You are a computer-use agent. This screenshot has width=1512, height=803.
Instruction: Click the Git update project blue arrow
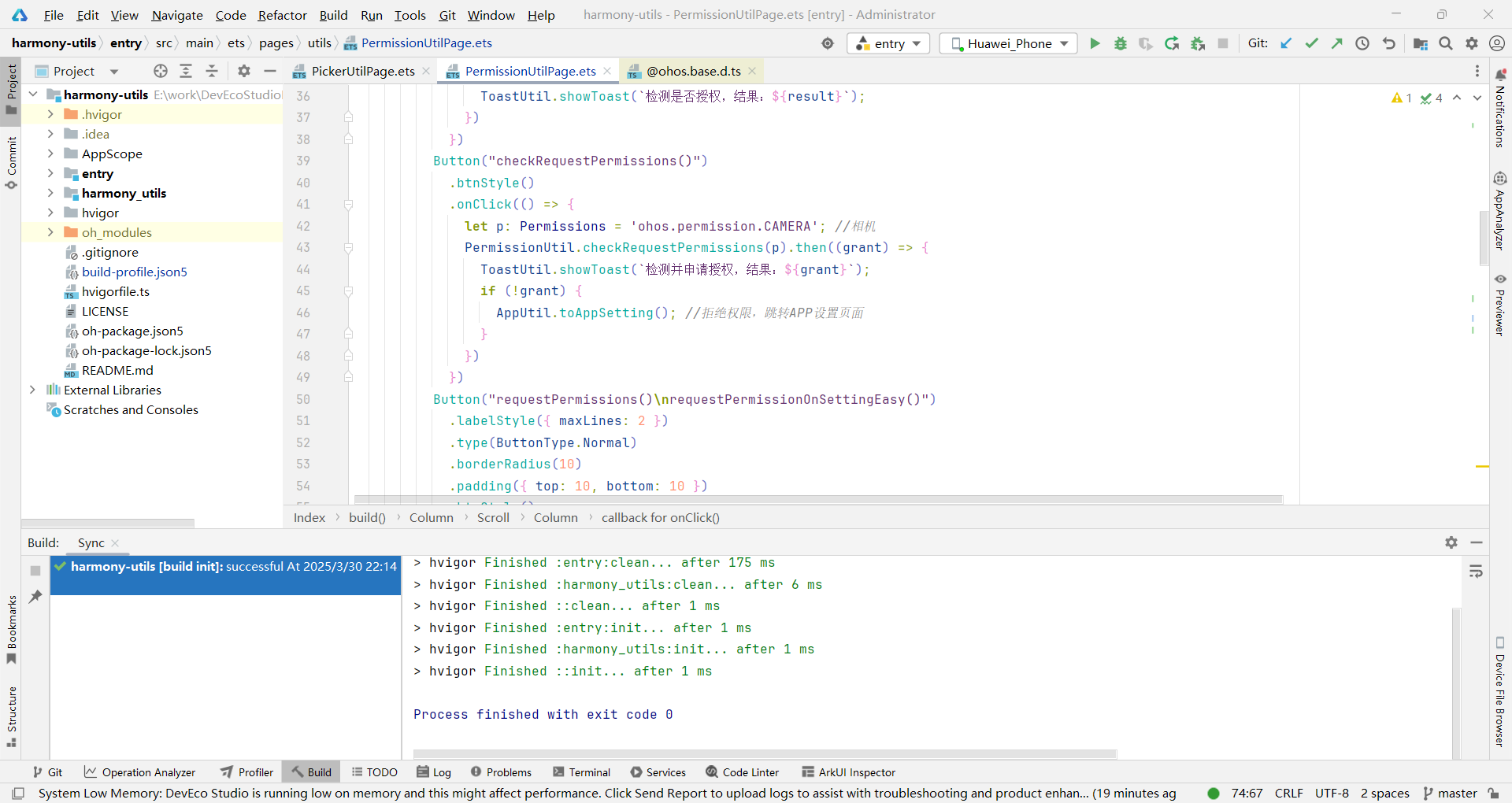[1286, 44]
